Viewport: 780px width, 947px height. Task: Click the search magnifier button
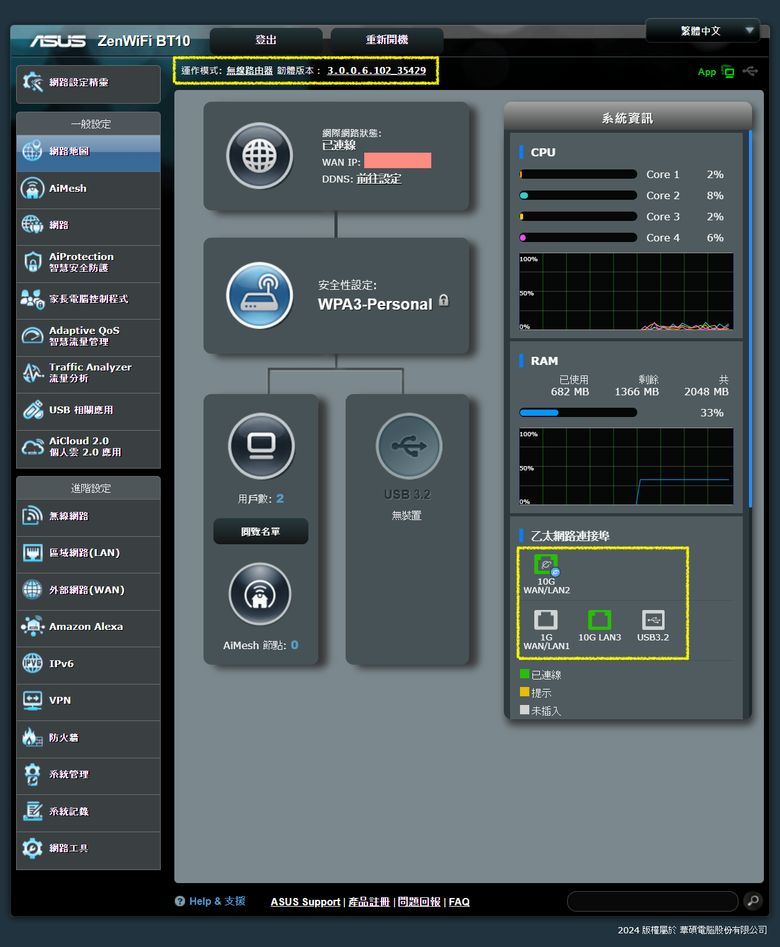click(x=753, y=901)
